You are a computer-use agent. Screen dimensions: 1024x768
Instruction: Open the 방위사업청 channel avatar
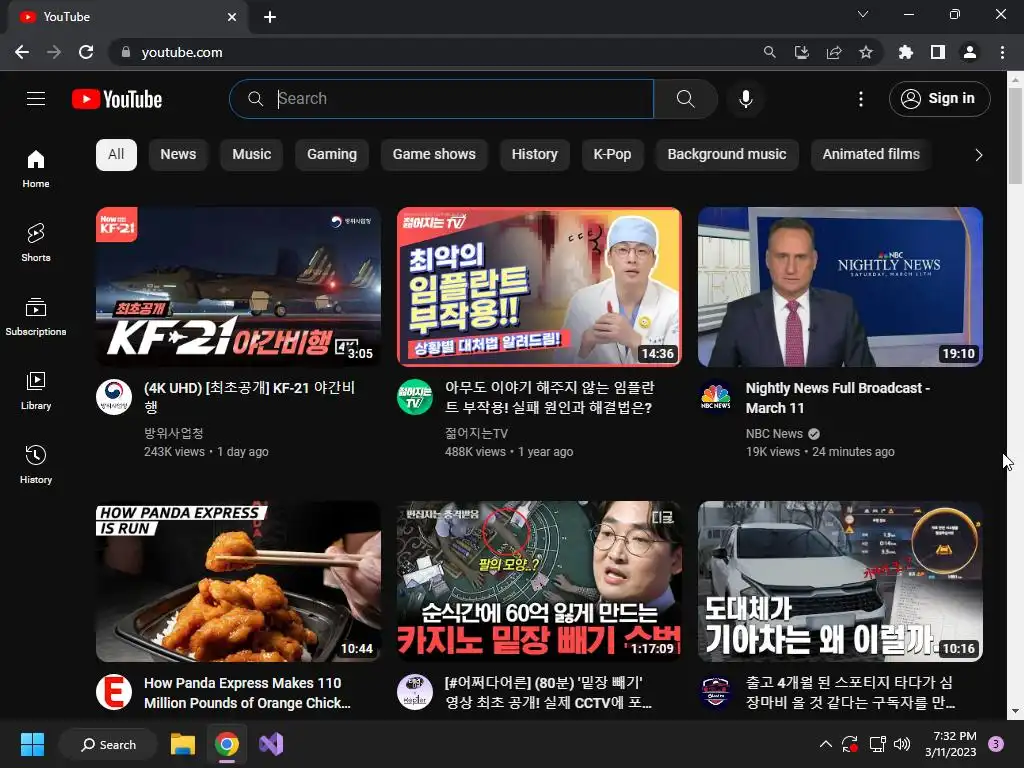(x=114, y=397)
